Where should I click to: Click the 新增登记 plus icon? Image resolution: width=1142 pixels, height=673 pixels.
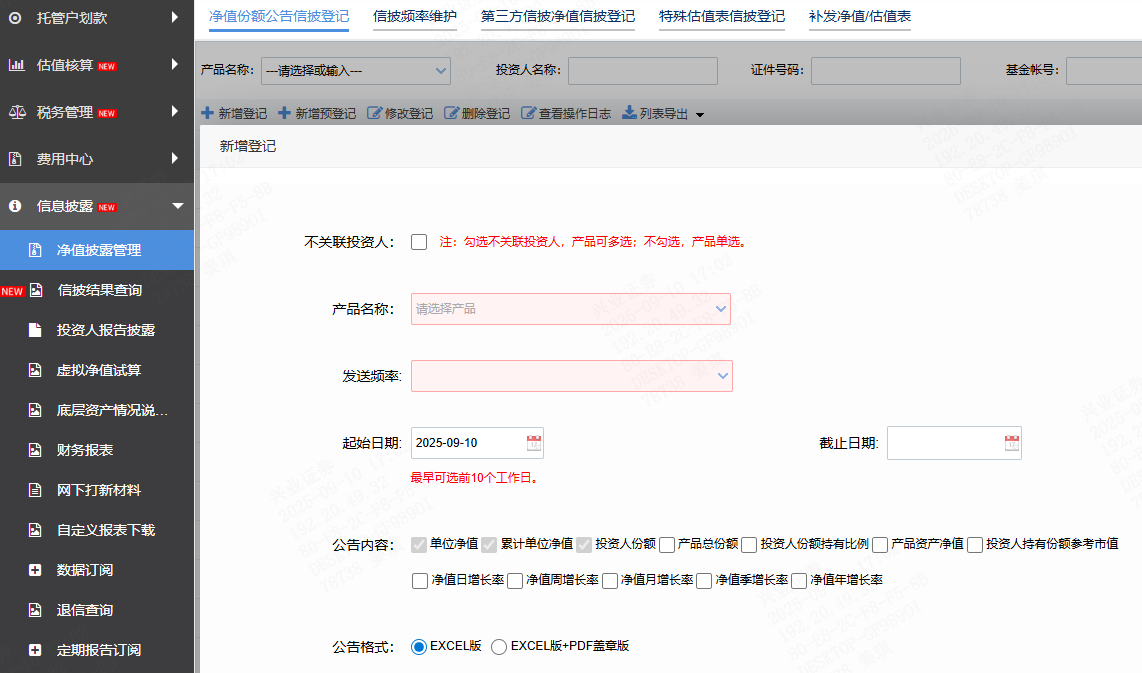(x=208, y=113)
